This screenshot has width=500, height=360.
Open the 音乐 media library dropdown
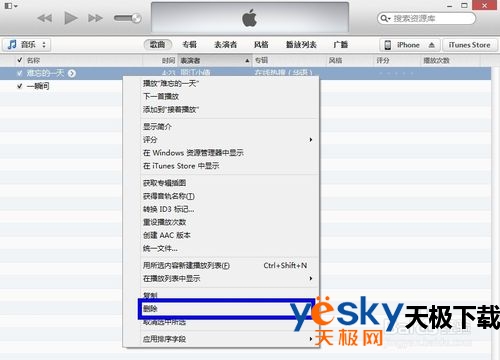tap(27, 44)
